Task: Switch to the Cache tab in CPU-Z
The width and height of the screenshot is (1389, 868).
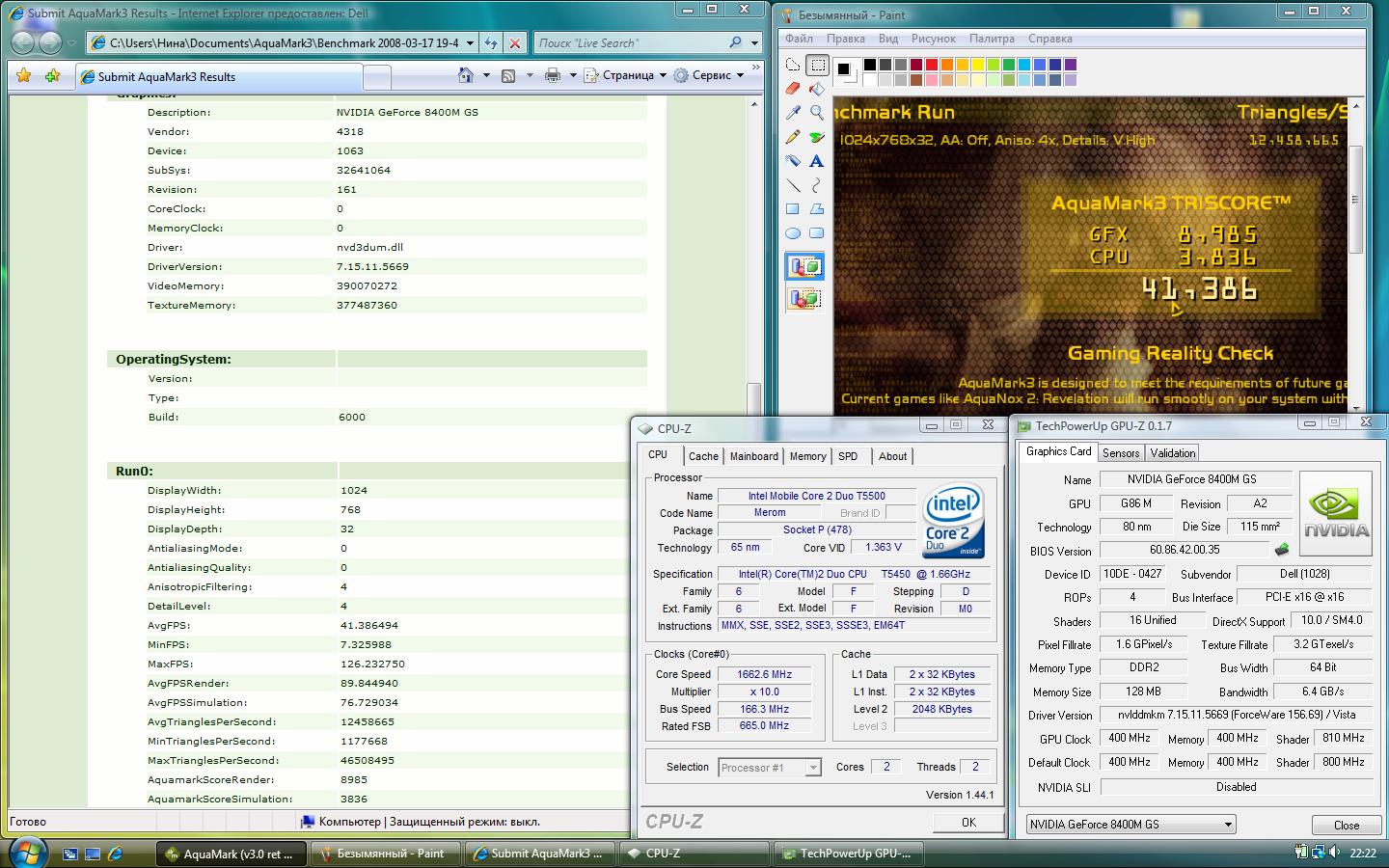Action: pyautogui.click(x=703, y=456)
